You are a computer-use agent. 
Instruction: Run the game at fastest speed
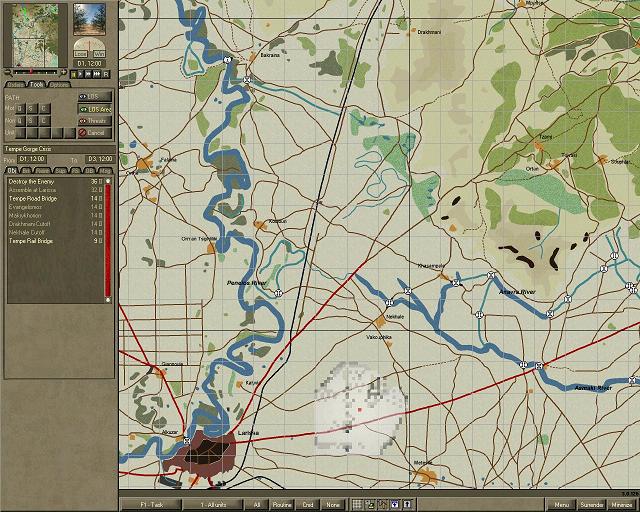(x=97, y=74)
